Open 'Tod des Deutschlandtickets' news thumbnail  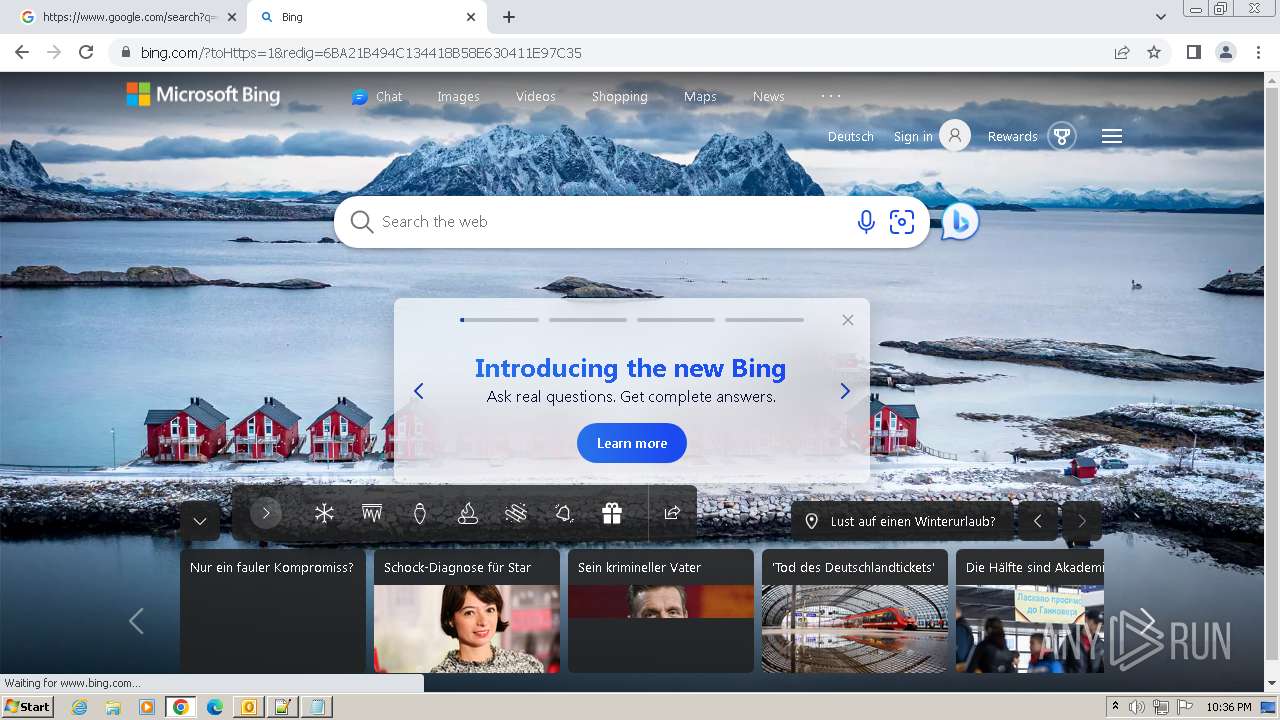click(855, 628)
